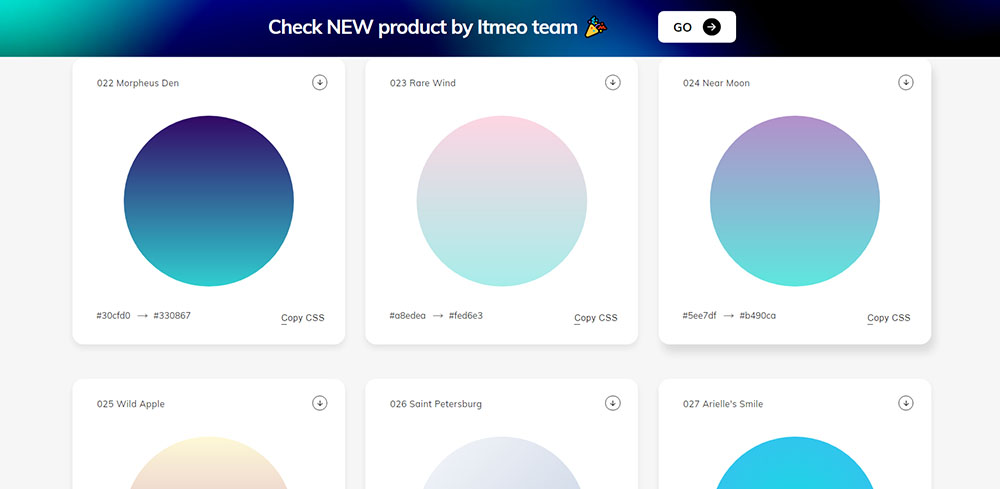The width and height of the screenshot is (1000, 489).
Task: Download the 022 Morpheus Den gradient
Action: coord(320,82)
